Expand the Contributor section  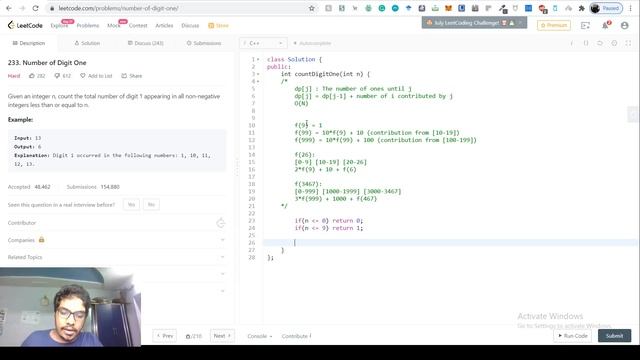click(x=116, y=223)
